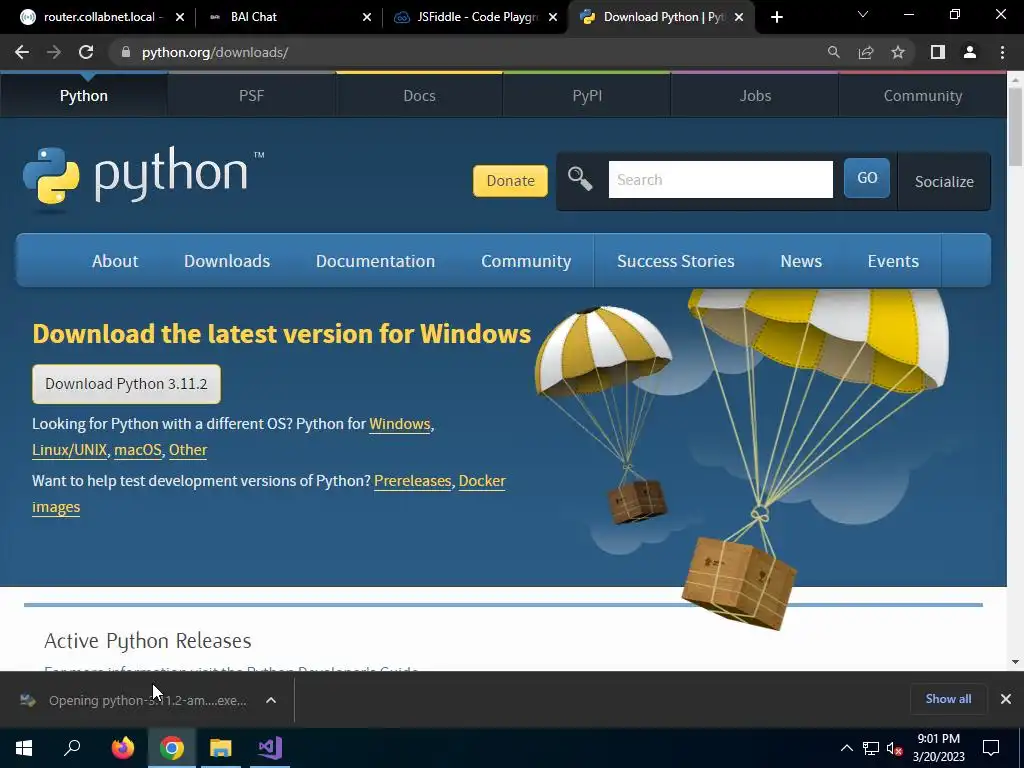The image size is (1024, 768).
Task: Close the BAI Chat tab
Action: coord(367,17)
